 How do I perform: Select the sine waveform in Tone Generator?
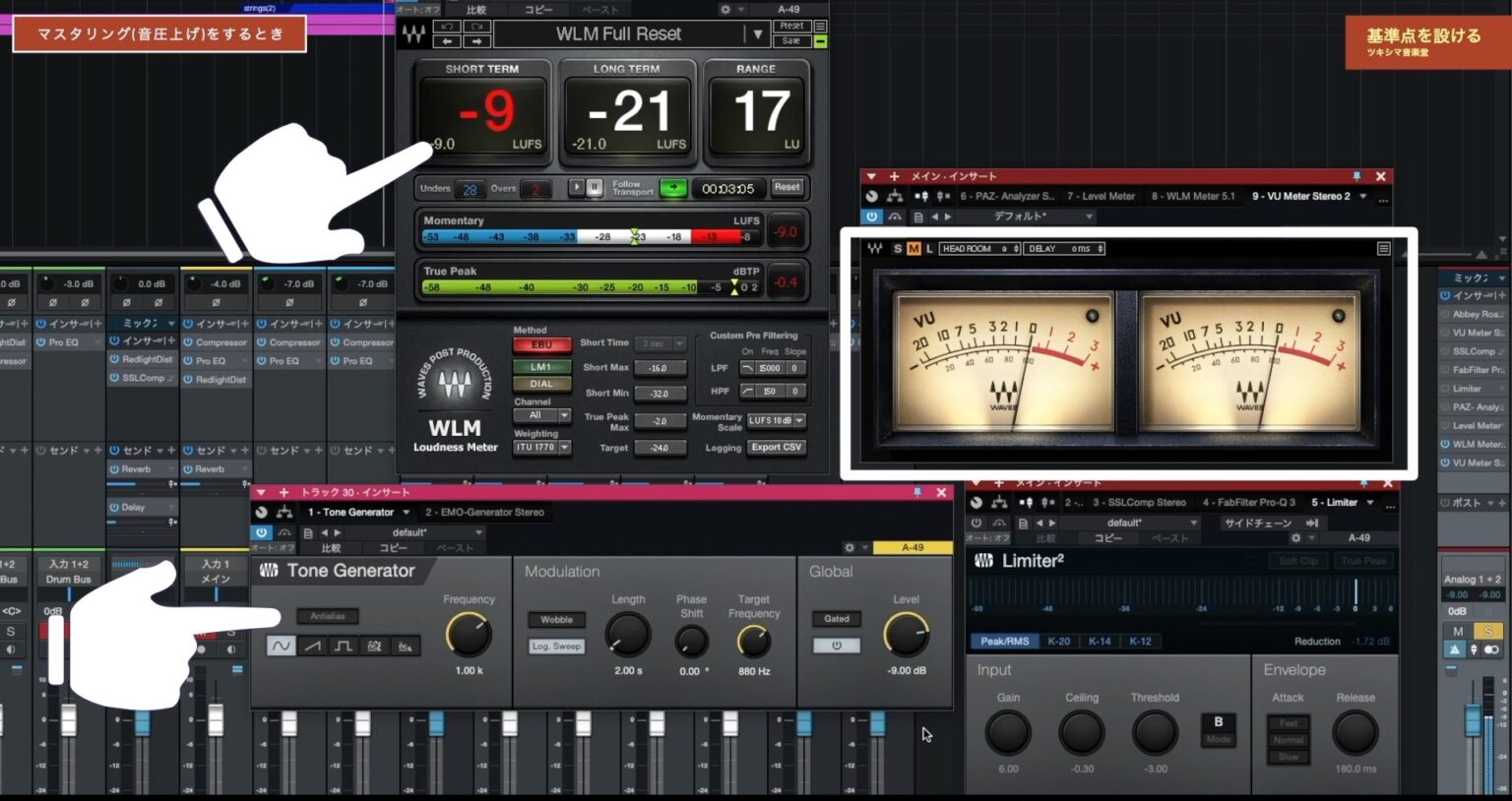pyautogui.click(x=282, y=647)
